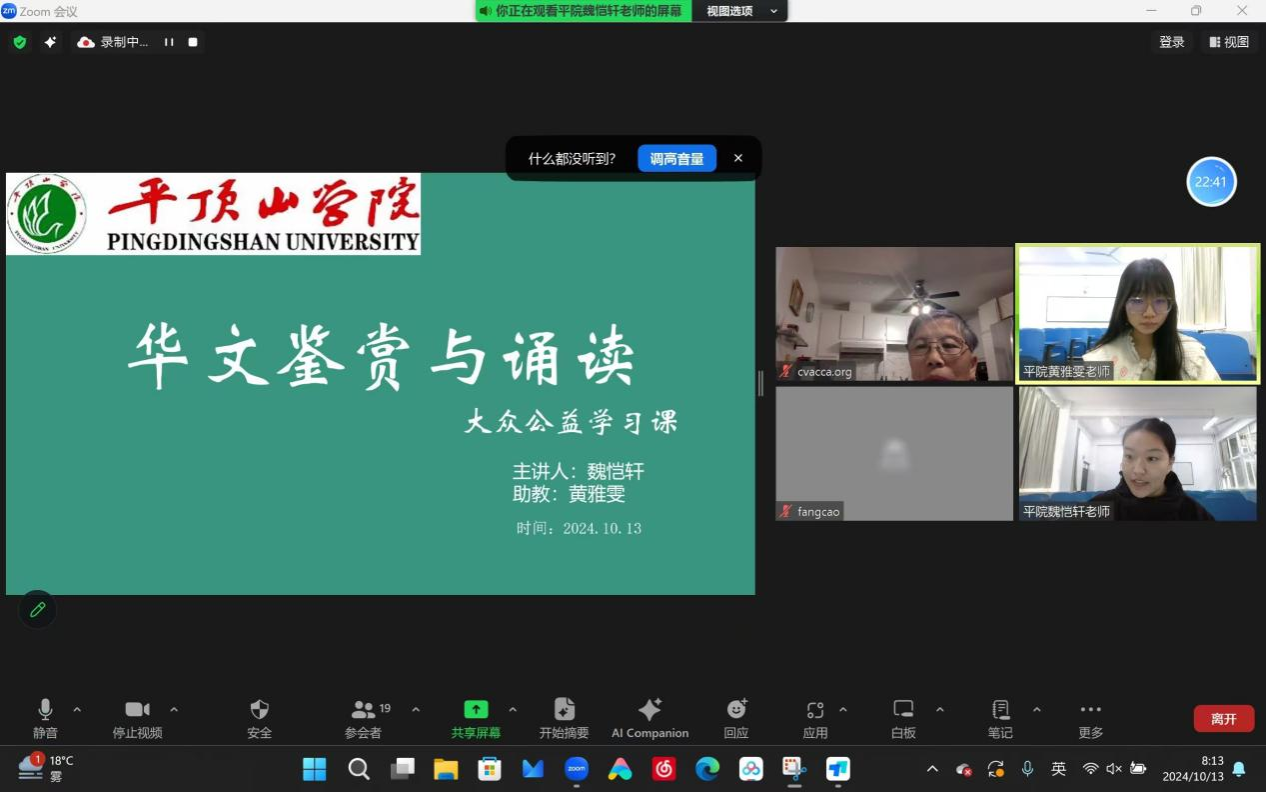The width and height of the screenshot is (1266, 792).
Task: Click the 调高音量 button
Action: pos(677,158)
